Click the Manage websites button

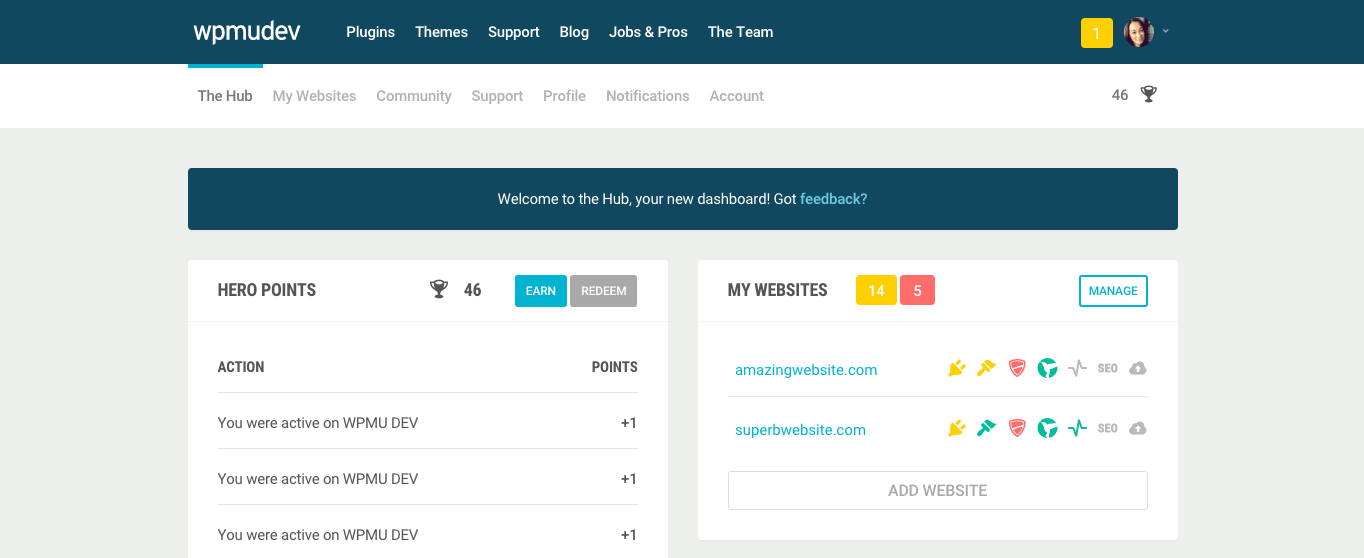tap(1113, 291)
